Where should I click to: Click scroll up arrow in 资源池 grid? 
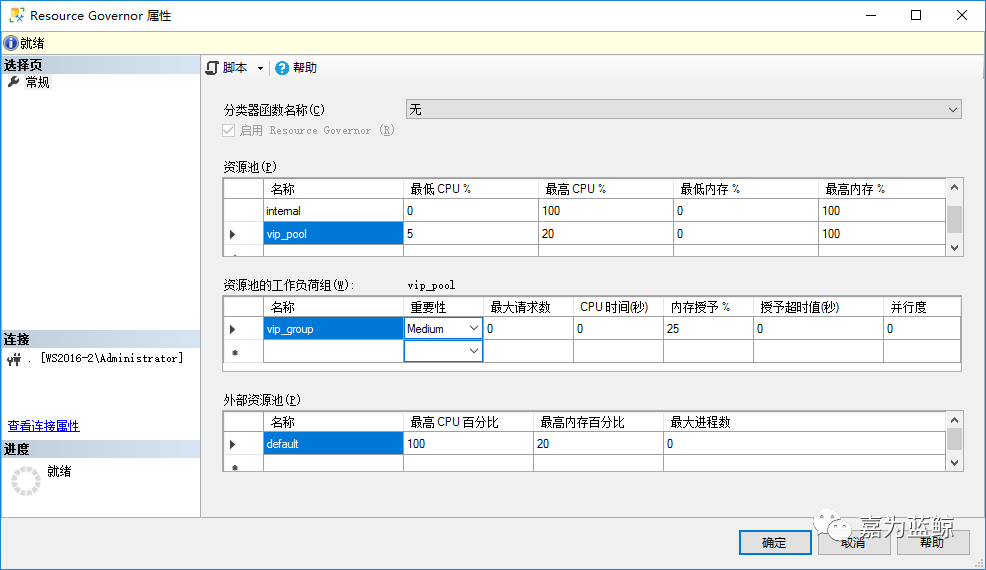point(955,187)
